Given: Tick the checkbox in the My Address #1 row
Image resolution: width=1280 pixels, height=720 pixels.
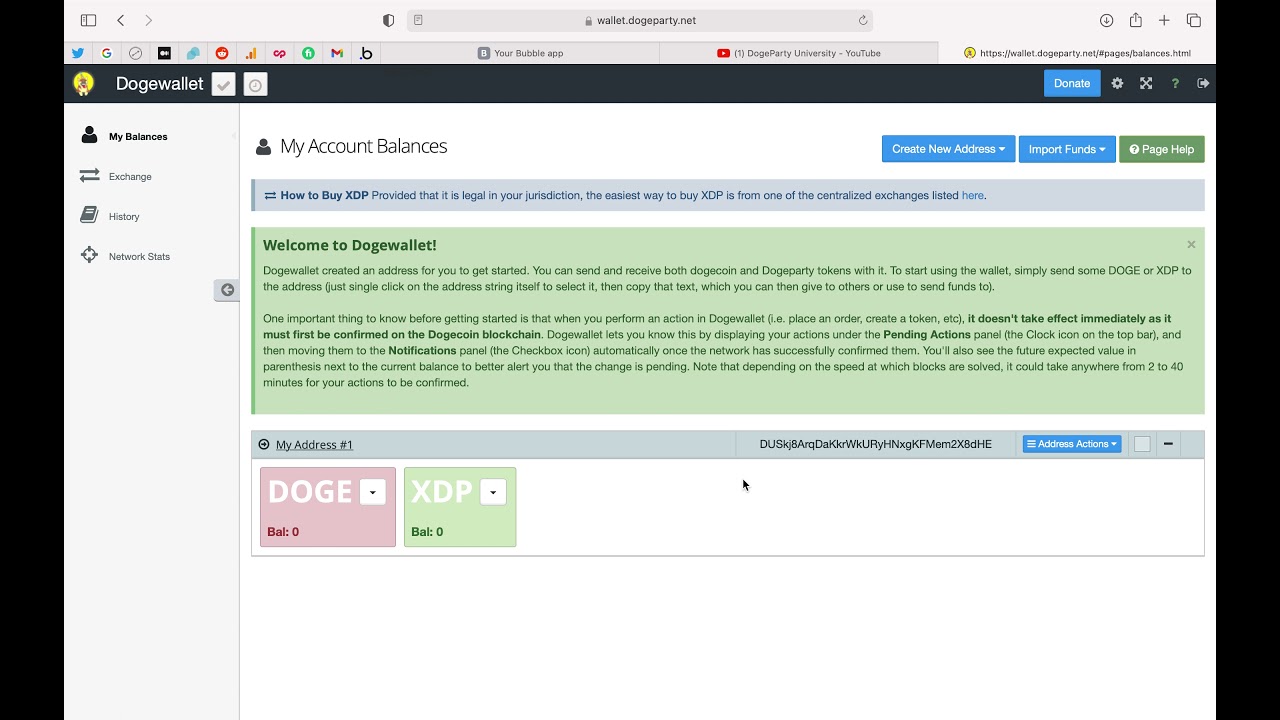Looking at the screenshot, I should (1142, 444).
